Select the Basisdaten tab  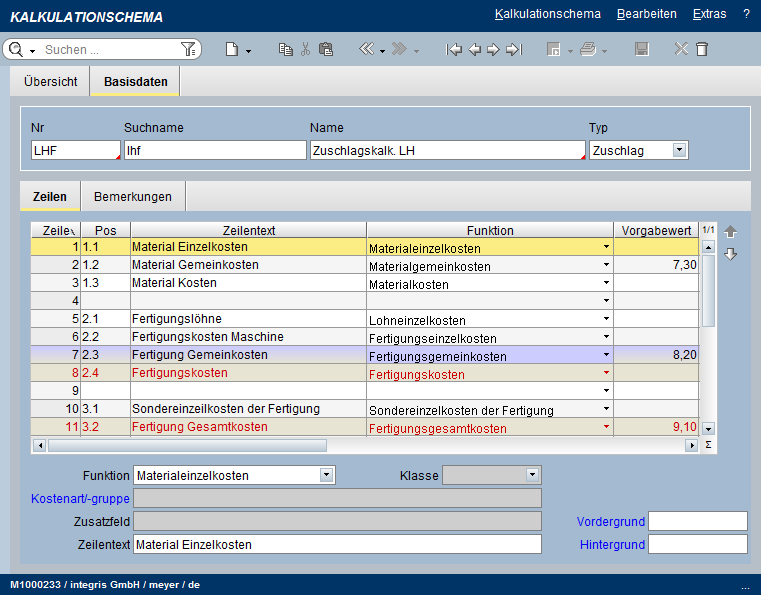[x=135, y=82]
